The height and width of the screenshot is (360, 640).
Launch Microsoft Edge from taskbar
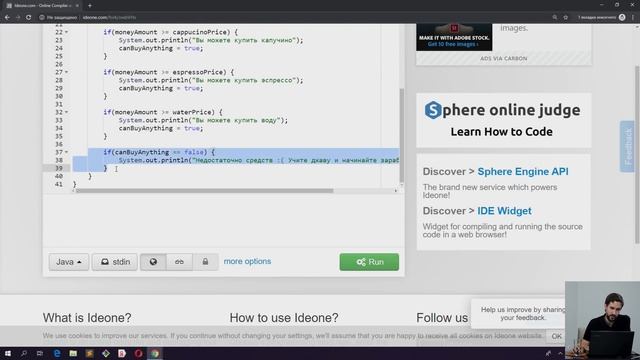[57, 353]
